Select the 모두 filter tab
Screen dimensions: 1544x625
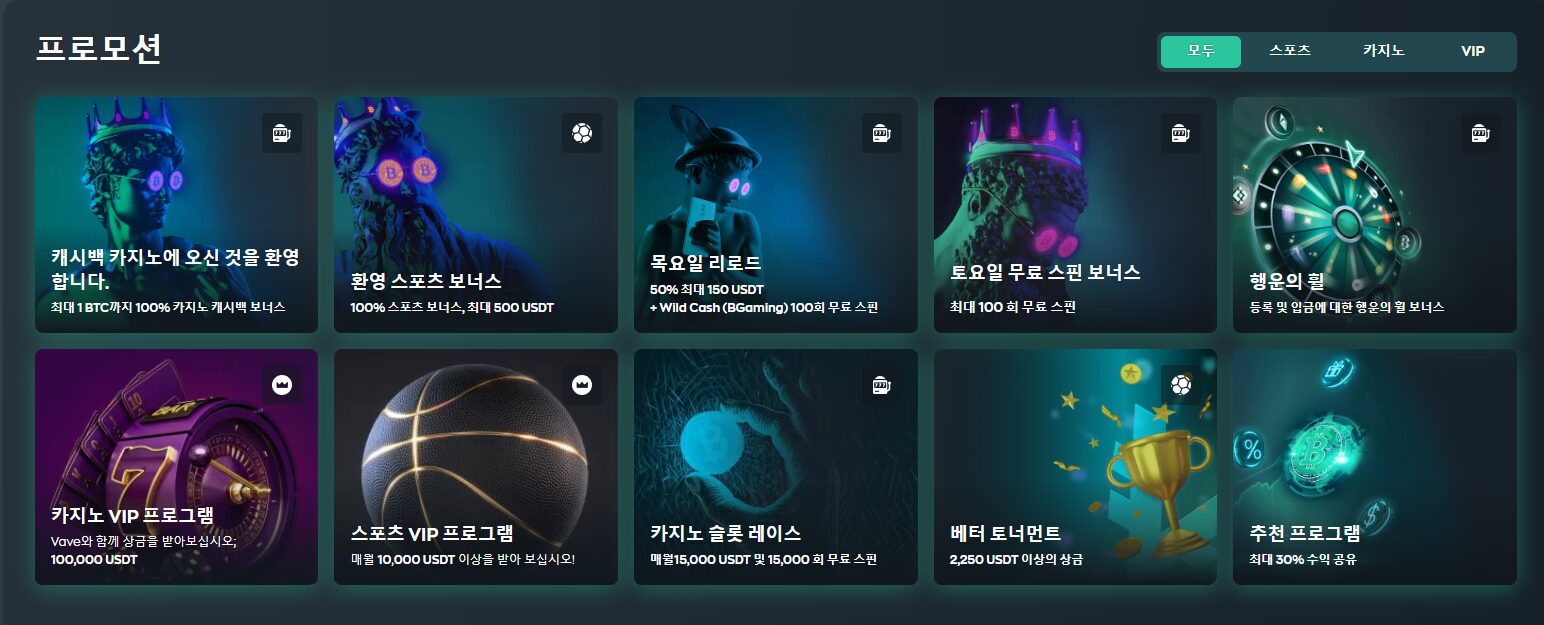tap(1201, 52)
